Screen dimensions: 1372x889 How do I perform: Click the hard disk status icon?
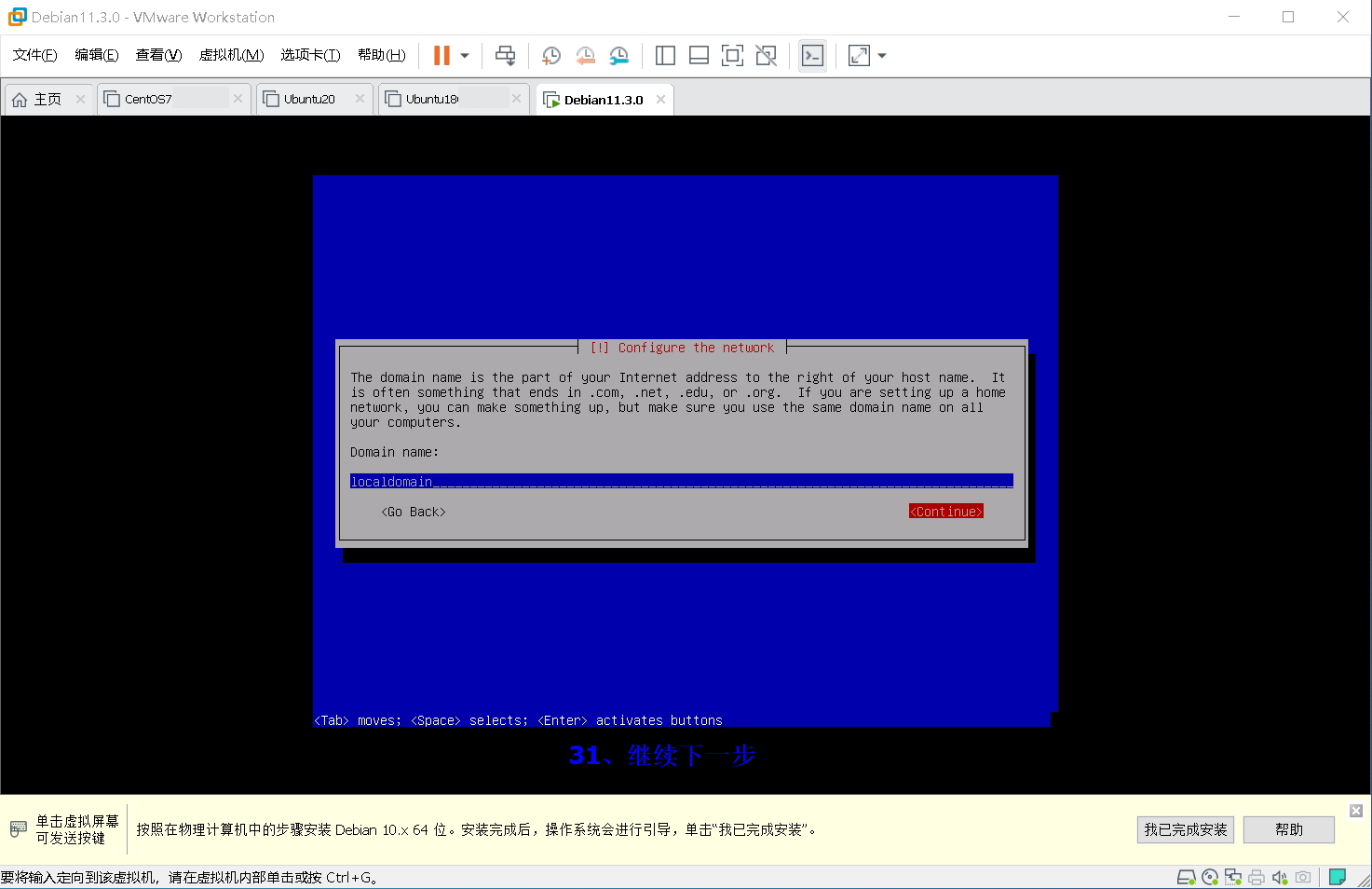[1186, 877]
